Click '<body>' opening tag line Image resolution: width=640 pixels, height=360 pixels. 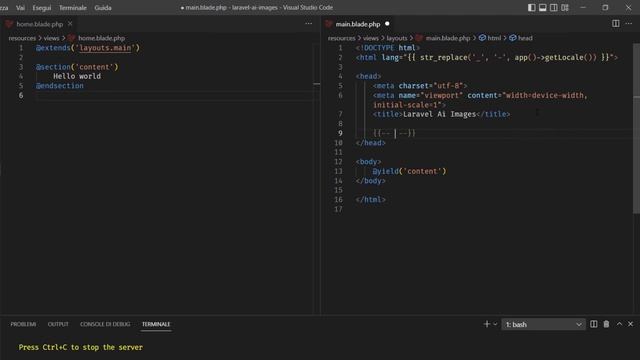368,162
